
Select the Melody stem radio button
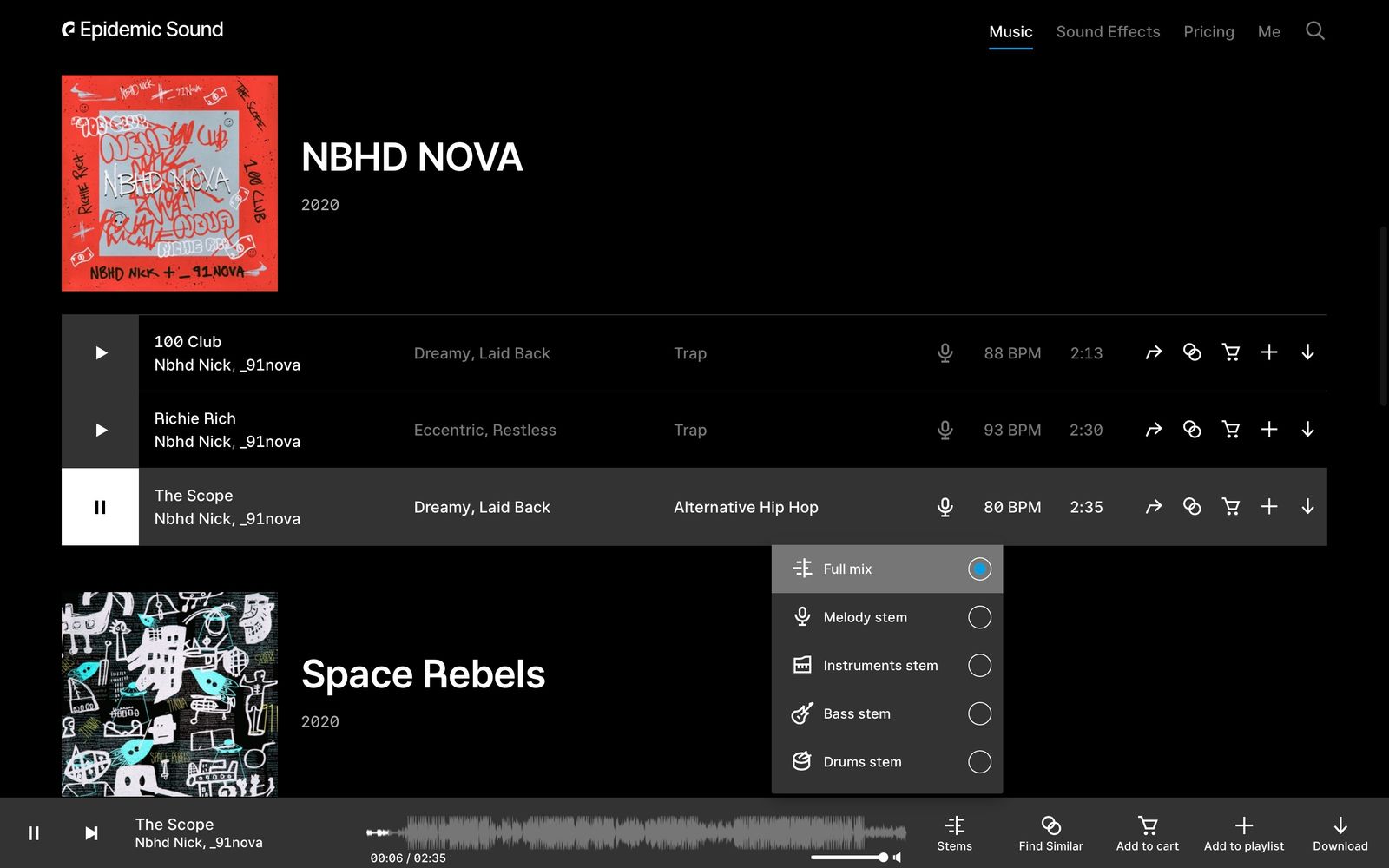click(x=978, y=617)
